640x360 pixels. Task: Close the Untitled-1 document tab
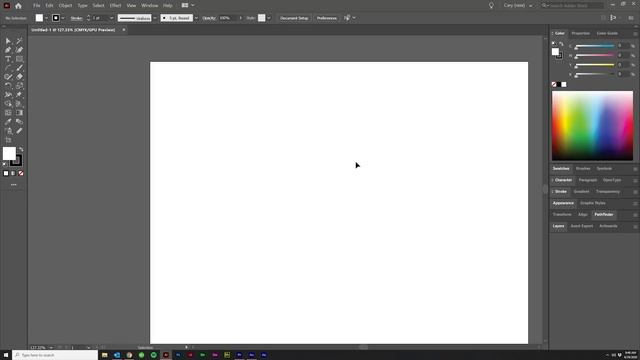point(124,30)
